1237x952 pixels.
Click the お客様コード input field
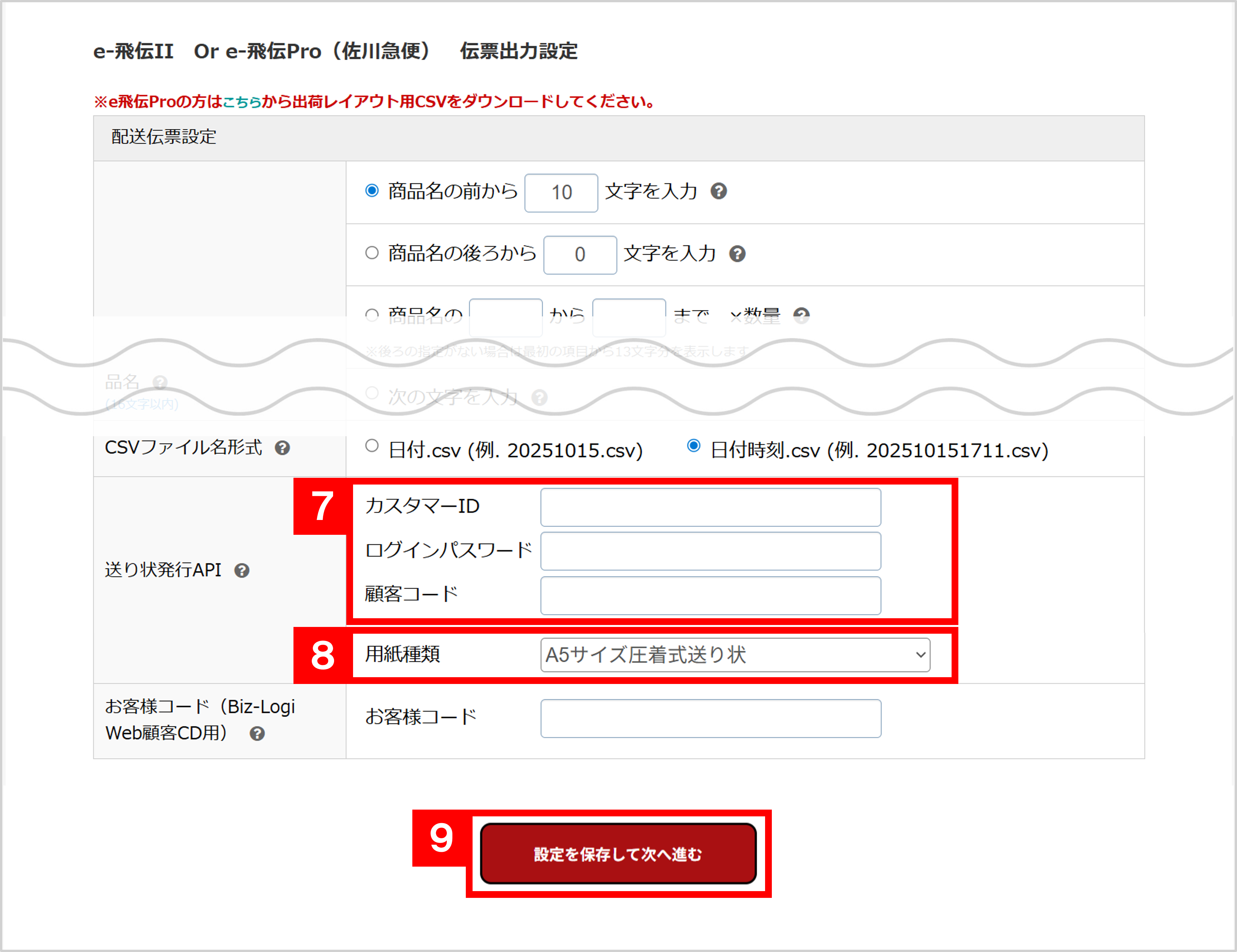point(710,719)
